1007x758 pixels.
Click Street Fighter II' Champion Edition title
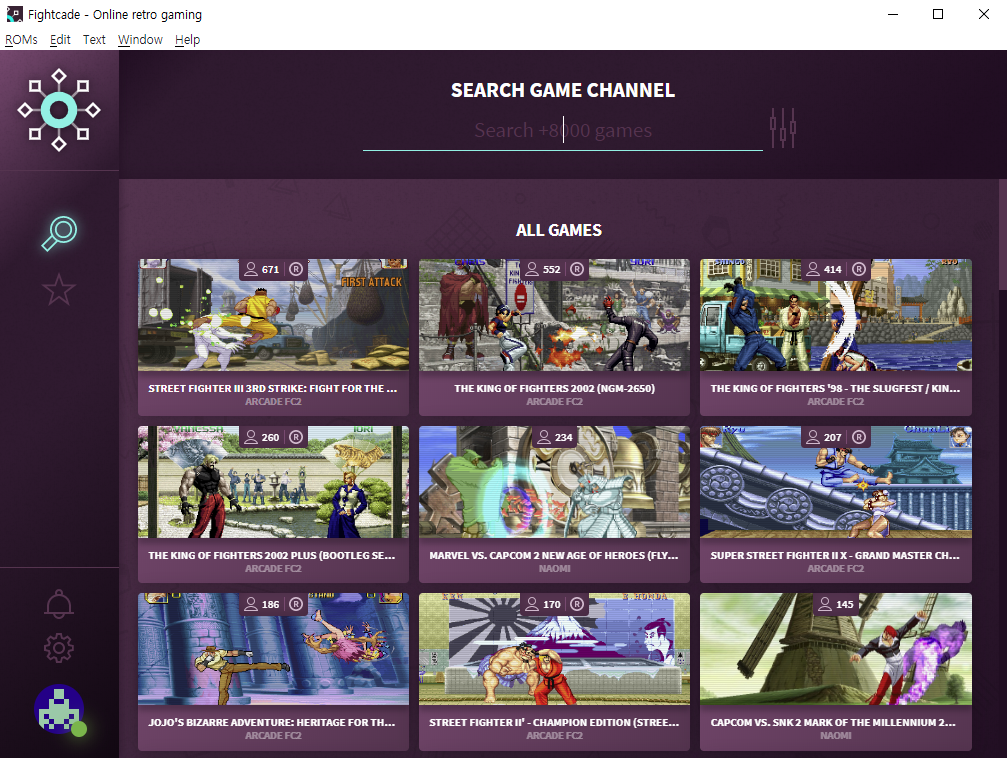(x=554, y=722)
